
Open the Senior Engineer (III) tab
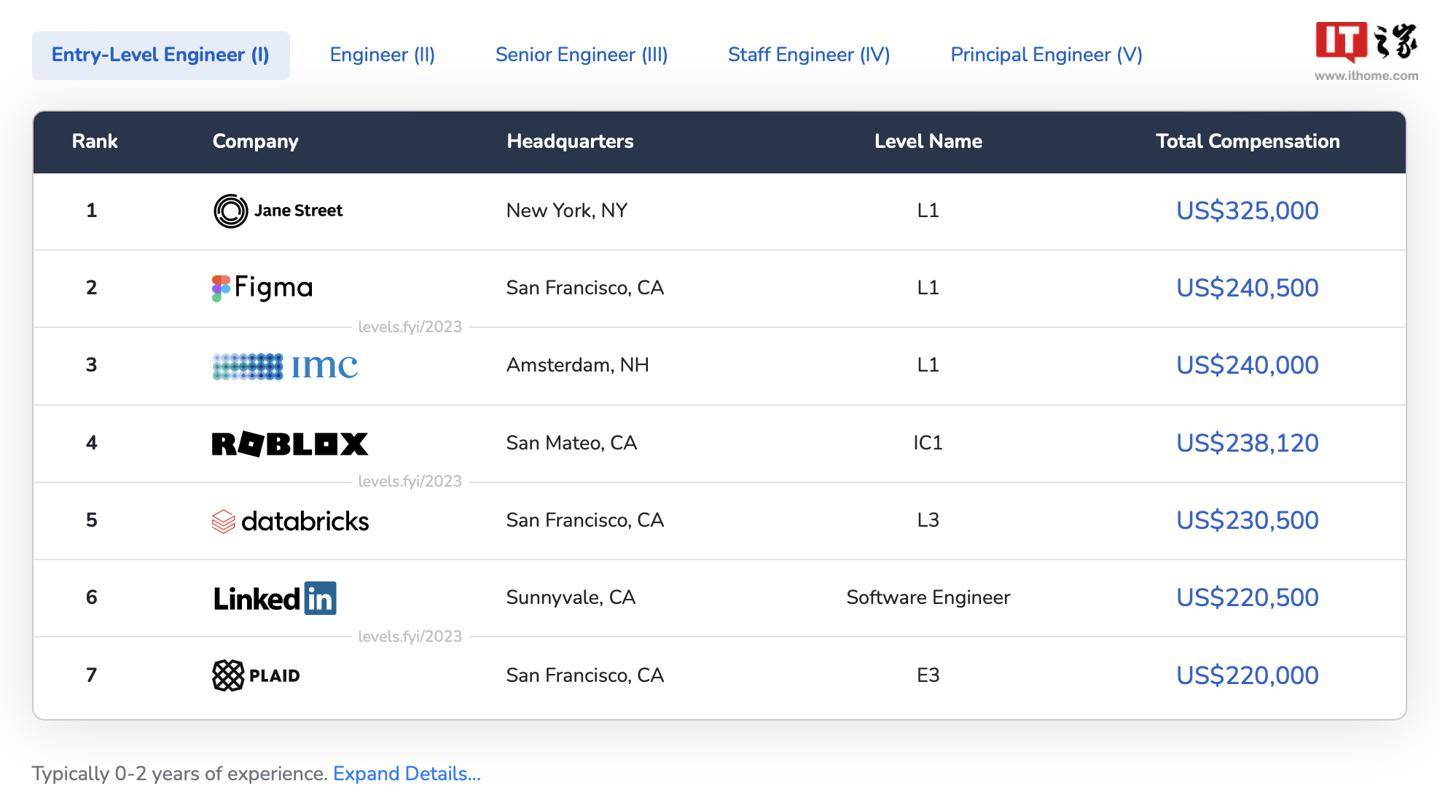pos(582,55)
